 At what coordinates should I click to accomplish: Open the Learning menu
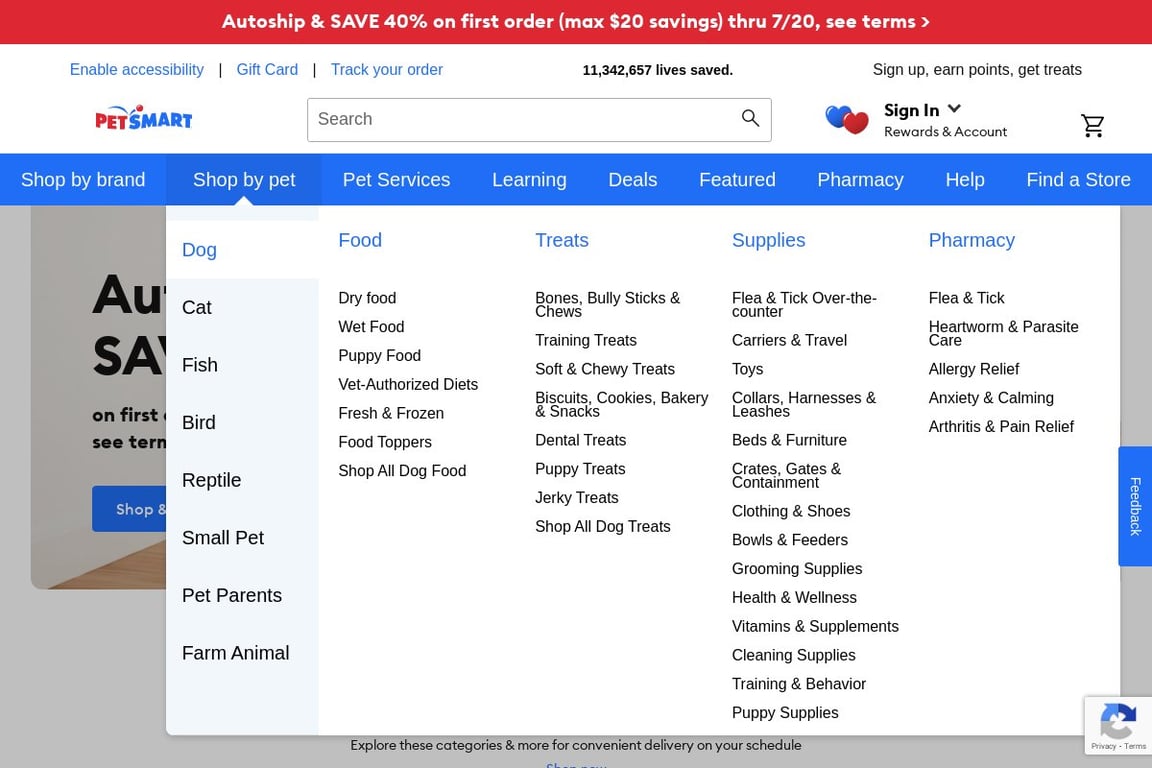coord(529,179)
